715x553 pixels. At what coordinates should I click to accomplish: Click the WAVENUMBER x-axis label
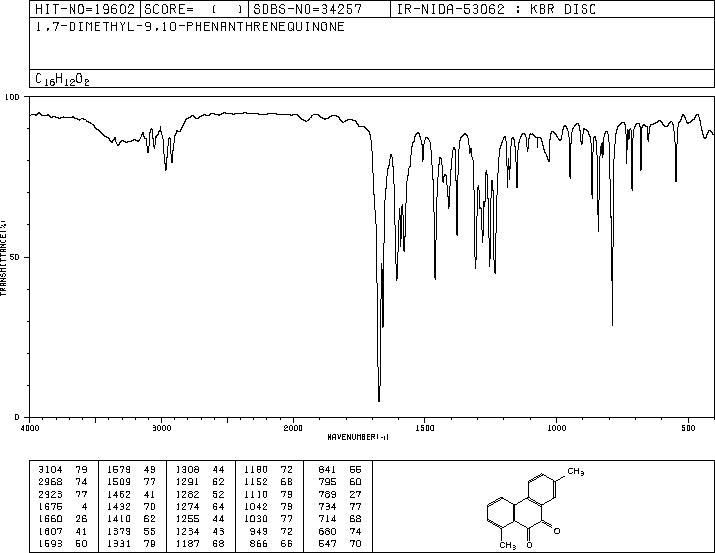coord(358,437)
